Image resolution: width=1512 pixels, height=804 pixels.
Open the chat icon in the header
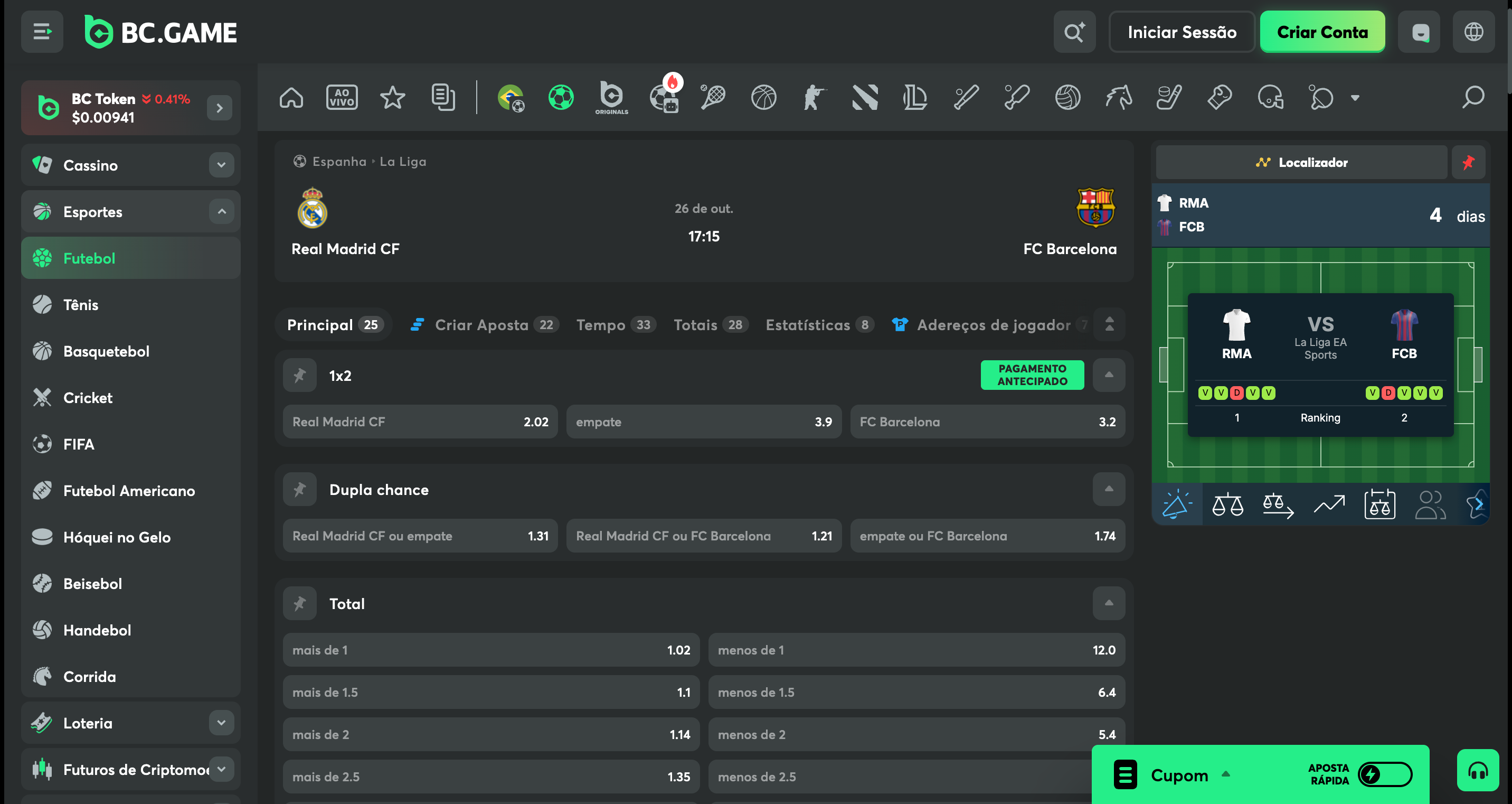[x=1419, y=32]
